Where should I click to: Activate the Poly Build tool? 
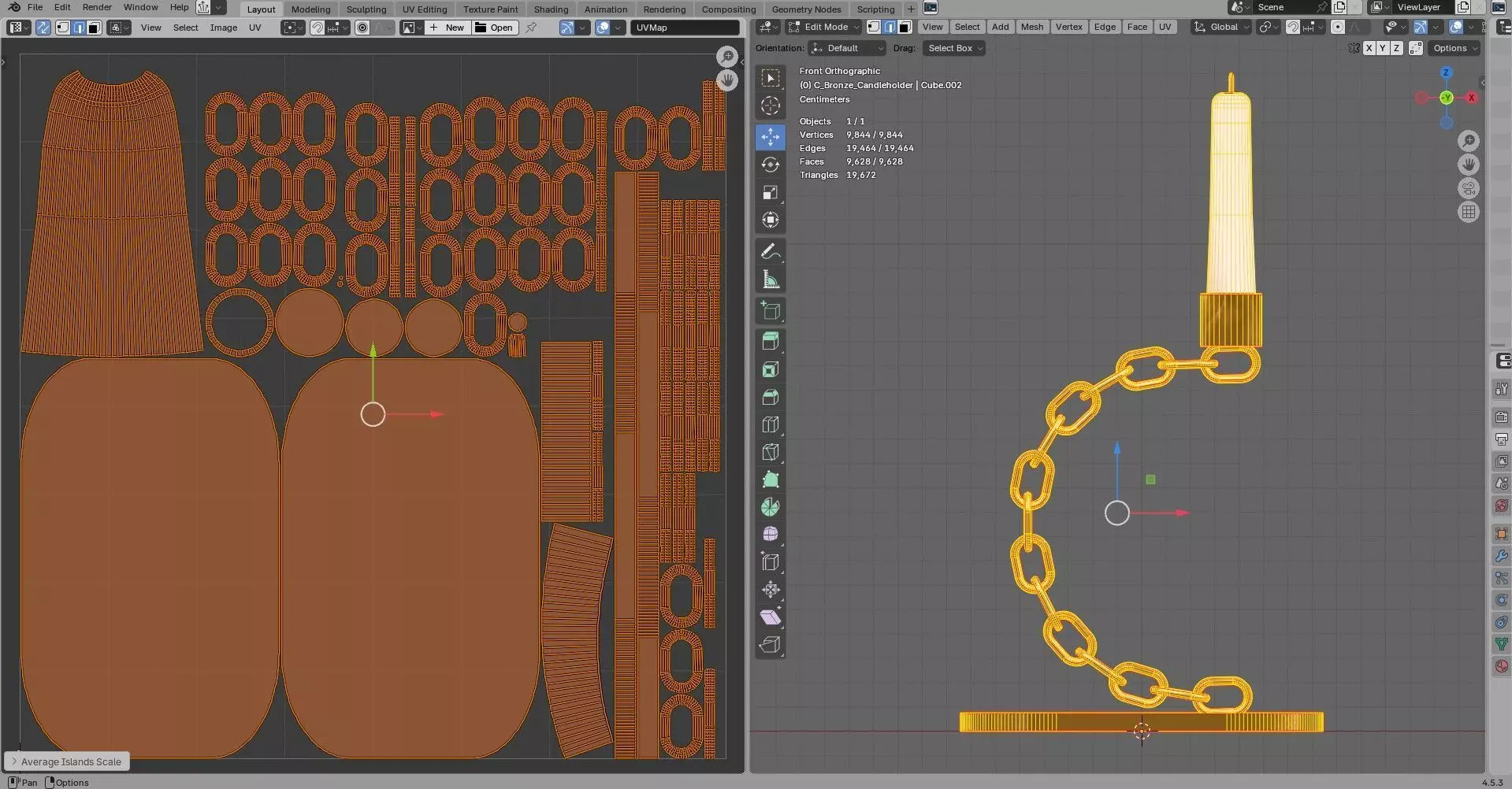pyautogui.click(x=771, y=480)
